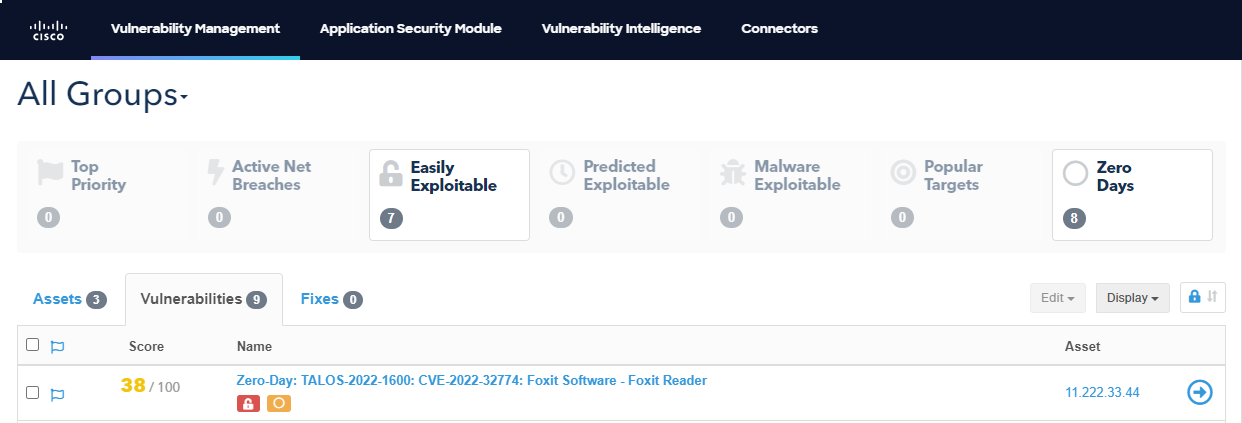Click asset link 11.222.33.44

click(1102, 393)
